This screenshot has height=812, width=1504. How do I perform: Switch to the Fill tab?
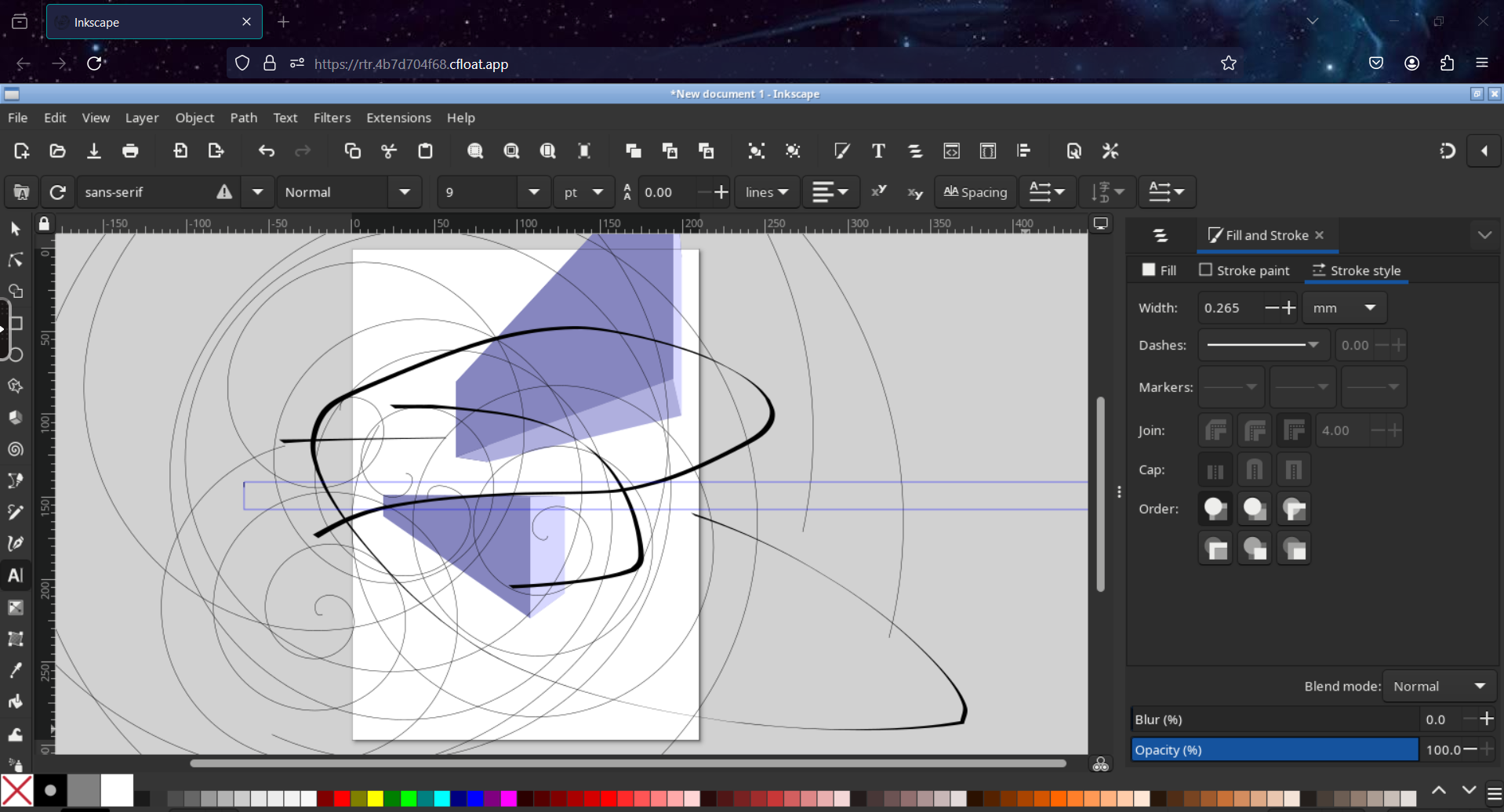coord(1160,270)
